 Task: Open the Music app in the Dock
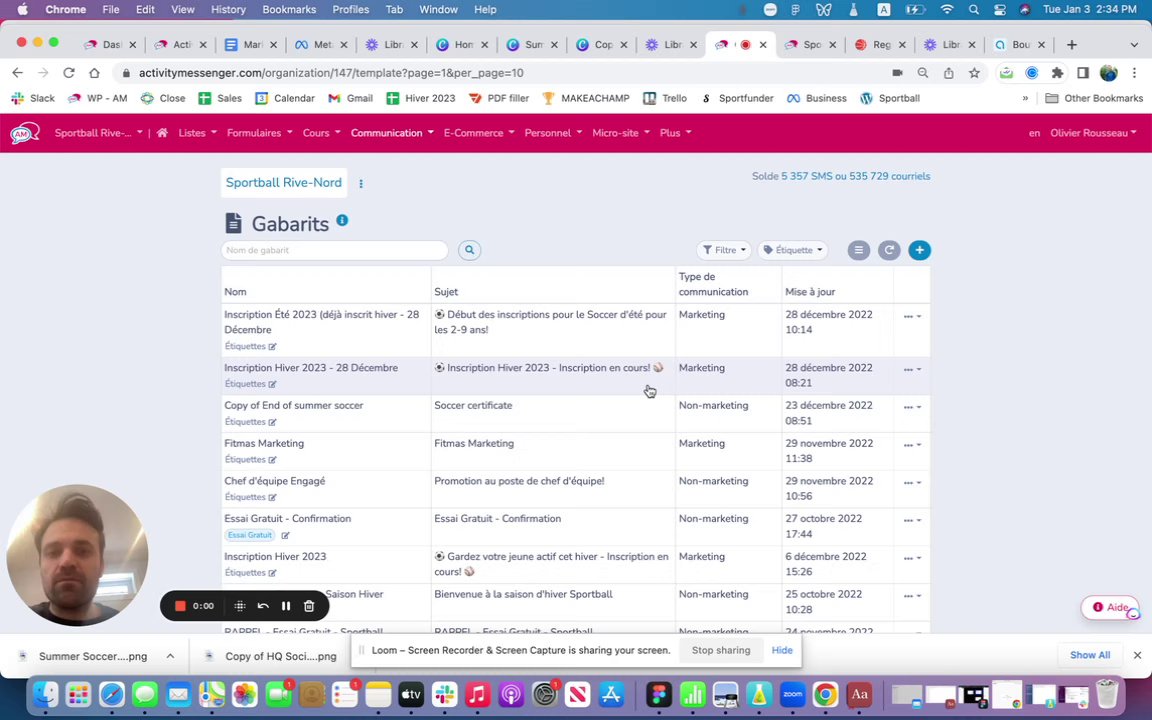coord(478,694)
